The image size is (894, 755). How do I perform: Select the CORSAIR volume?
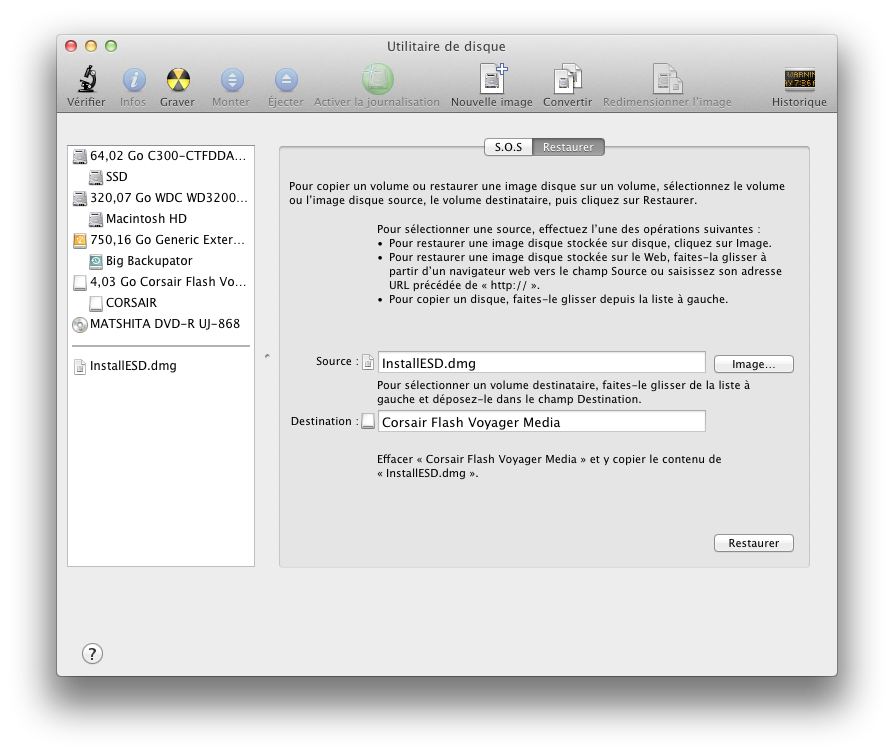[161, 303]
